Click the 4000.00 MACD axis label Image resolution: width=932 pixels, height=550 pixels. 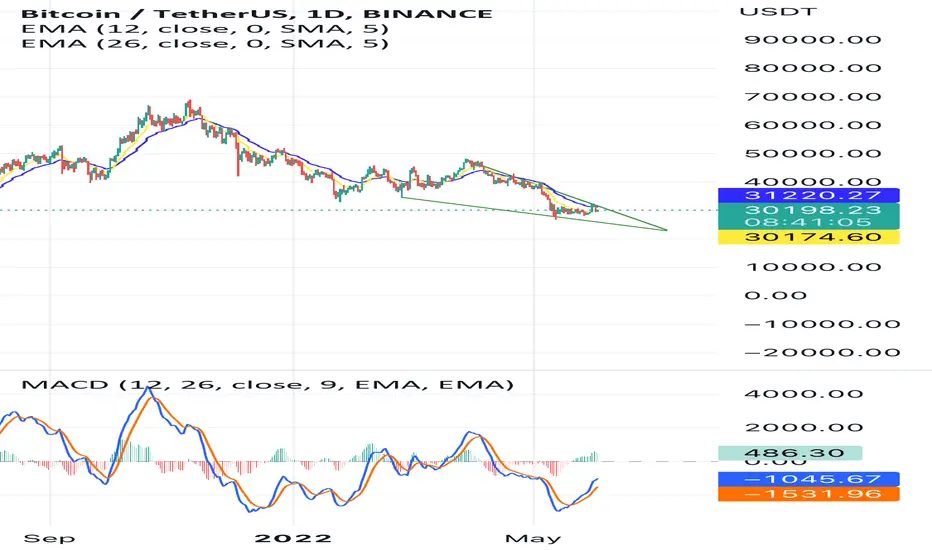(x=804, y=394)
